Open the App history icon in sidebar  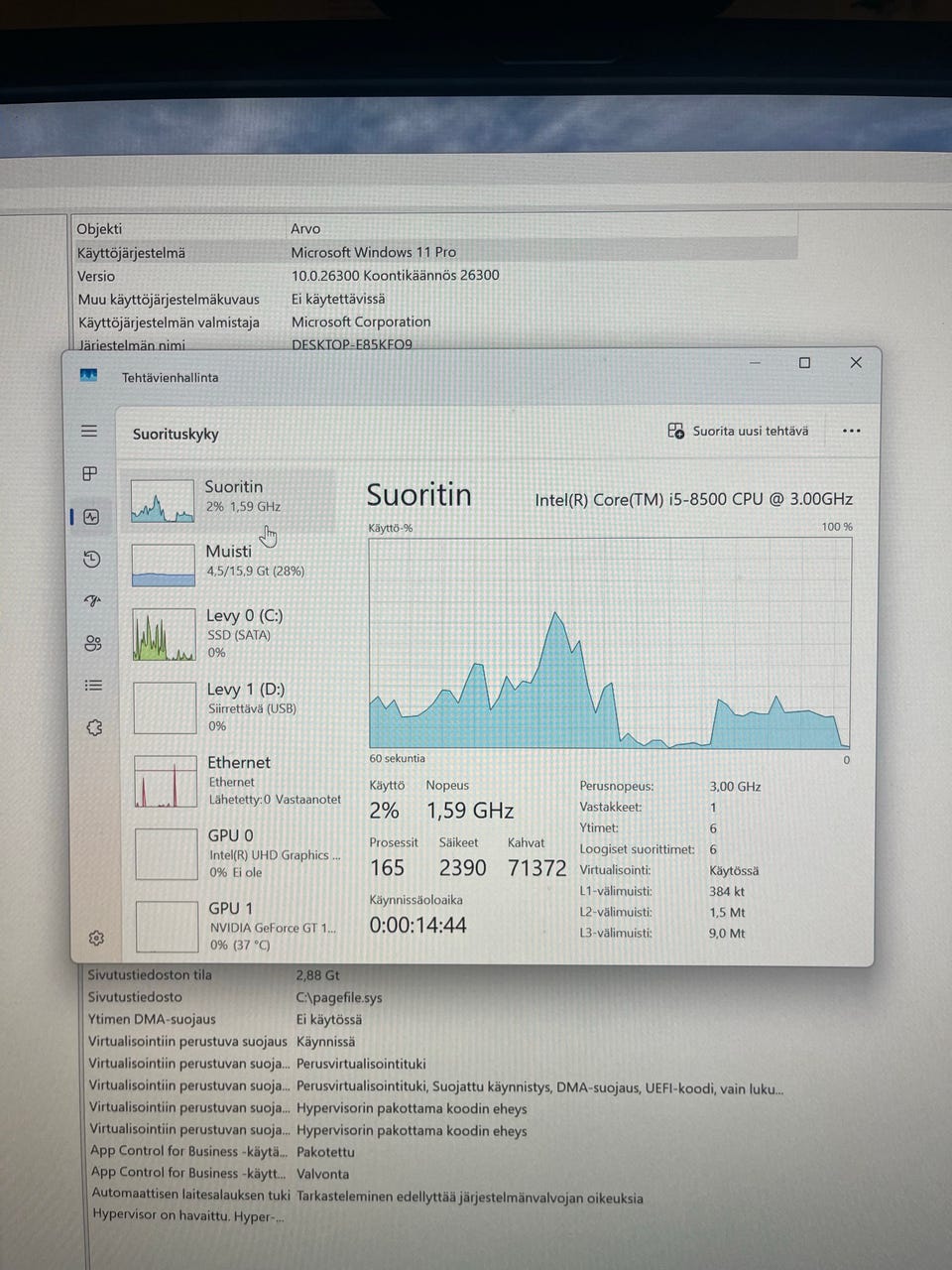(x=91, y=560)
